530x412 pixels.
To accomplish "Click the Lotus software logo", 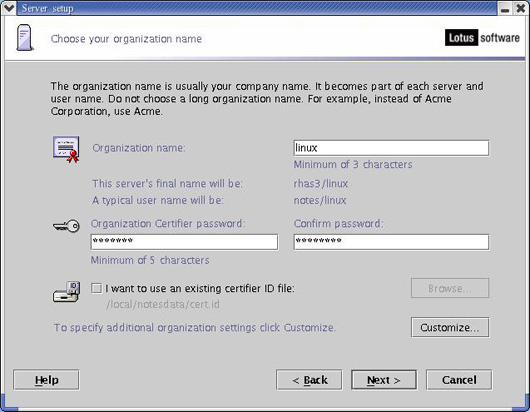I will 482,38.
